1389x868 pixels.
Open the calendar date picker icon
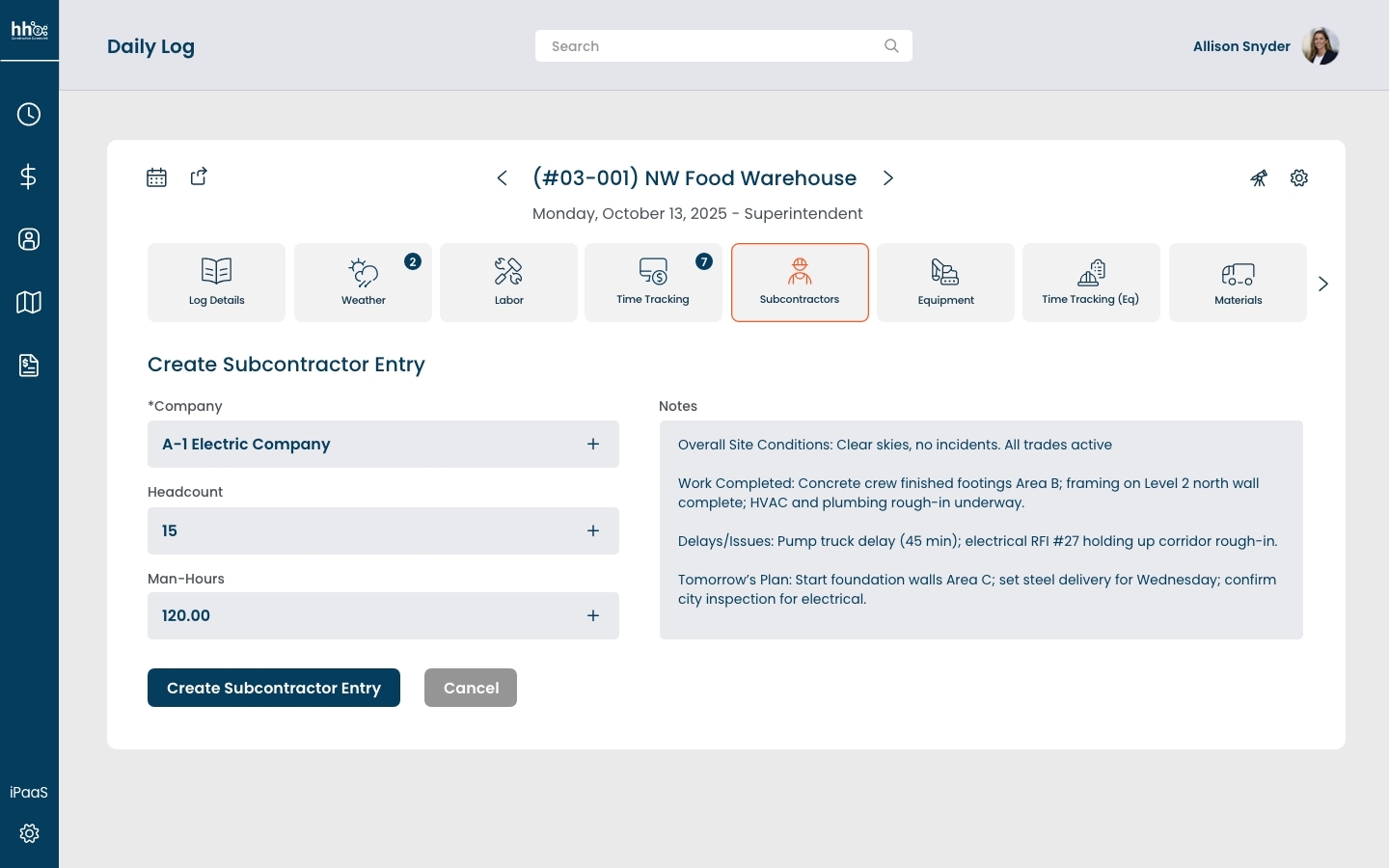coord(156,177)
